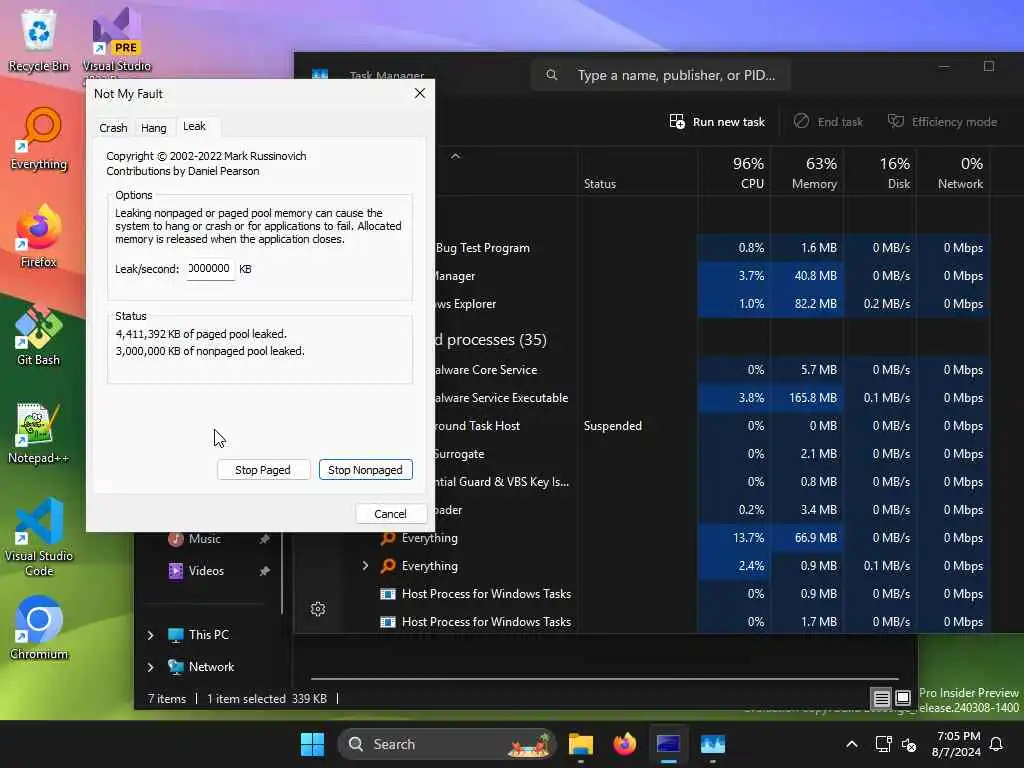
Task: Open Task Manager settings gear icon
Action: click(318, 609)
